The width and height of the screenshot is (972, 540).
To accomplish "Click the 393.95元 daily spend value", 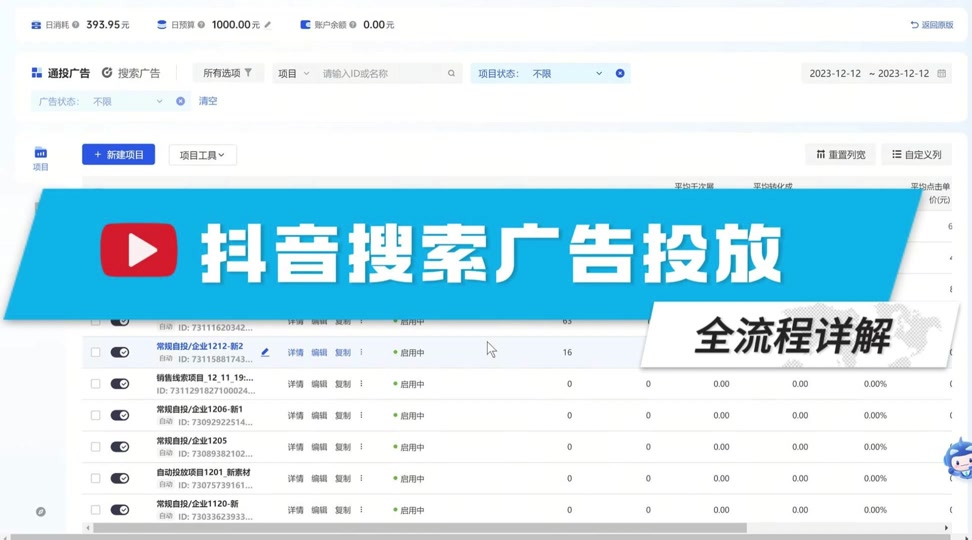I will click(108, 25).
